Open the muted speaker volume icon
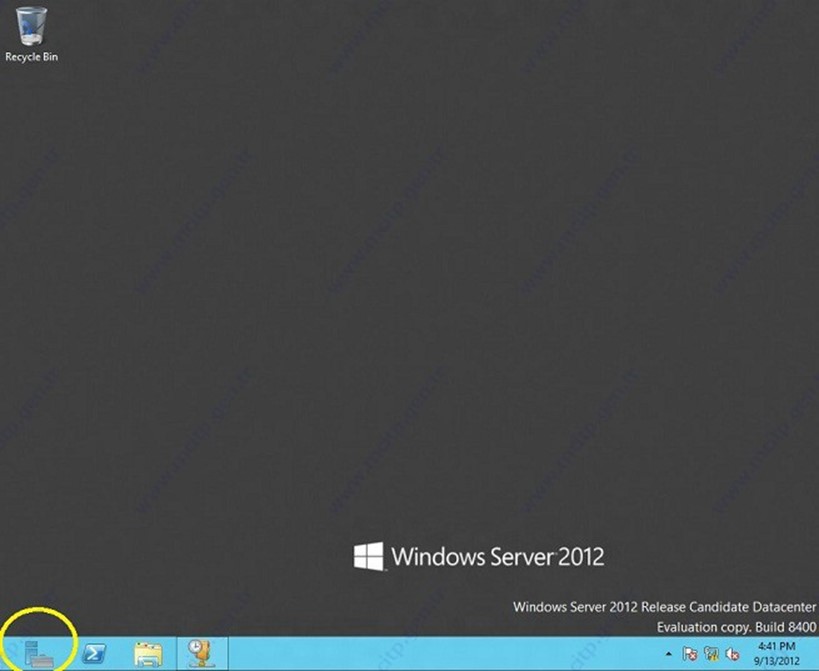 click(x=732, y=654)
